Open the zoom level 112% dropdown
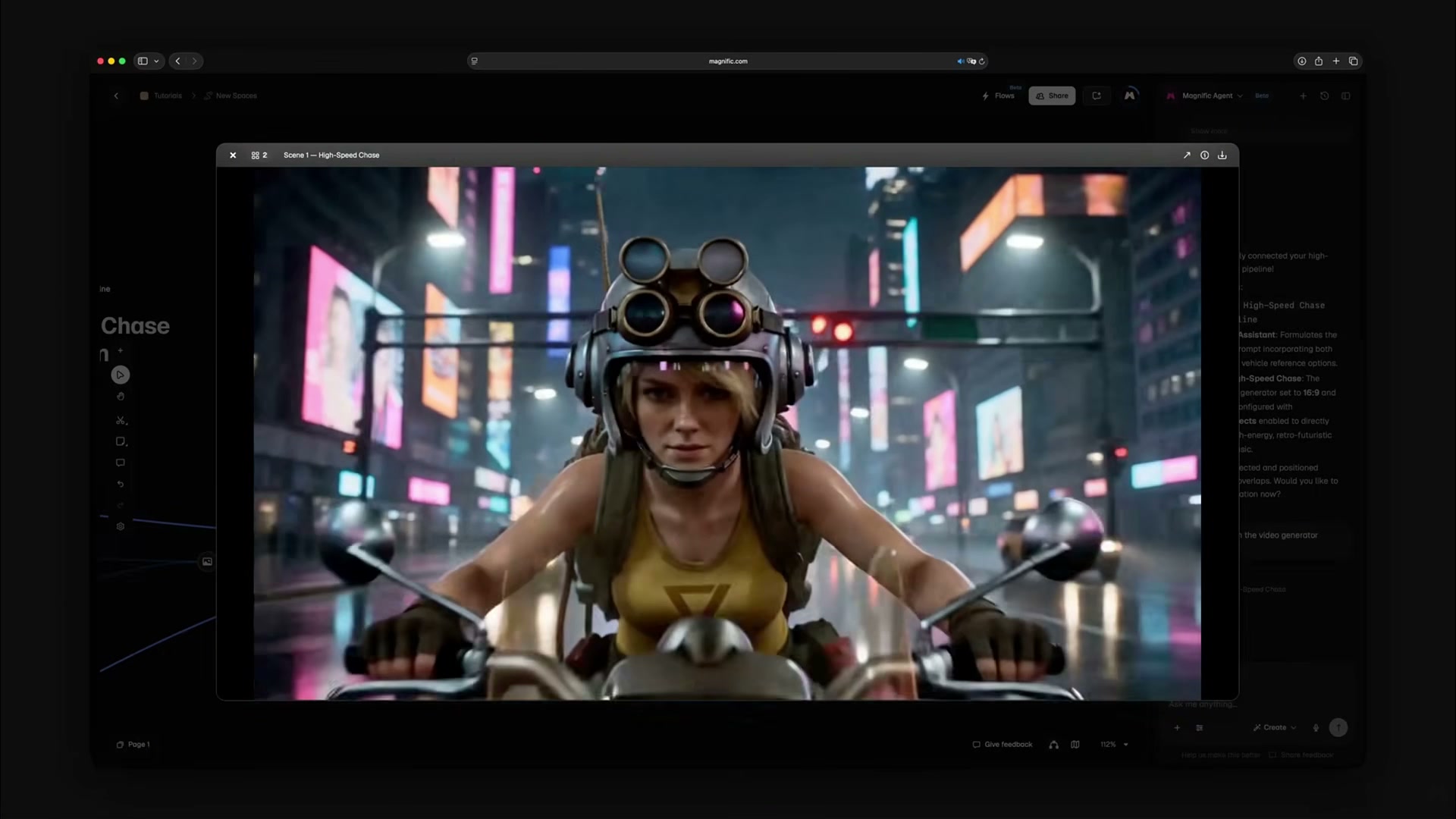1456x819 pixels. point(1114,745)
